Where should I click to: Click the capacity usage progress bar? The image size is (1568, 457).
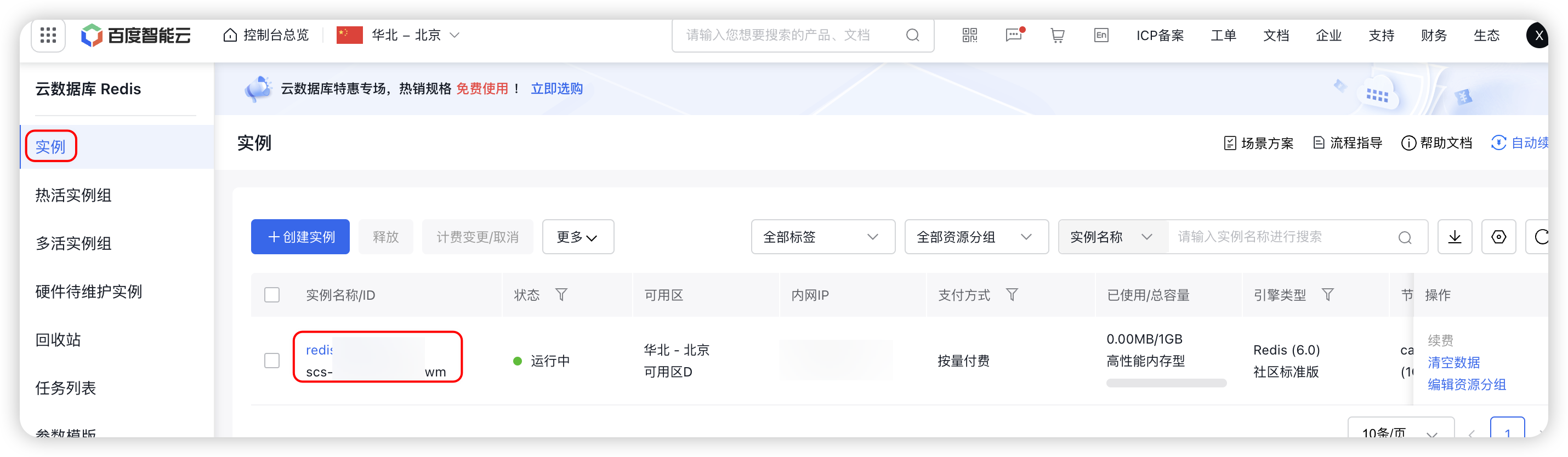(1166, 384)
